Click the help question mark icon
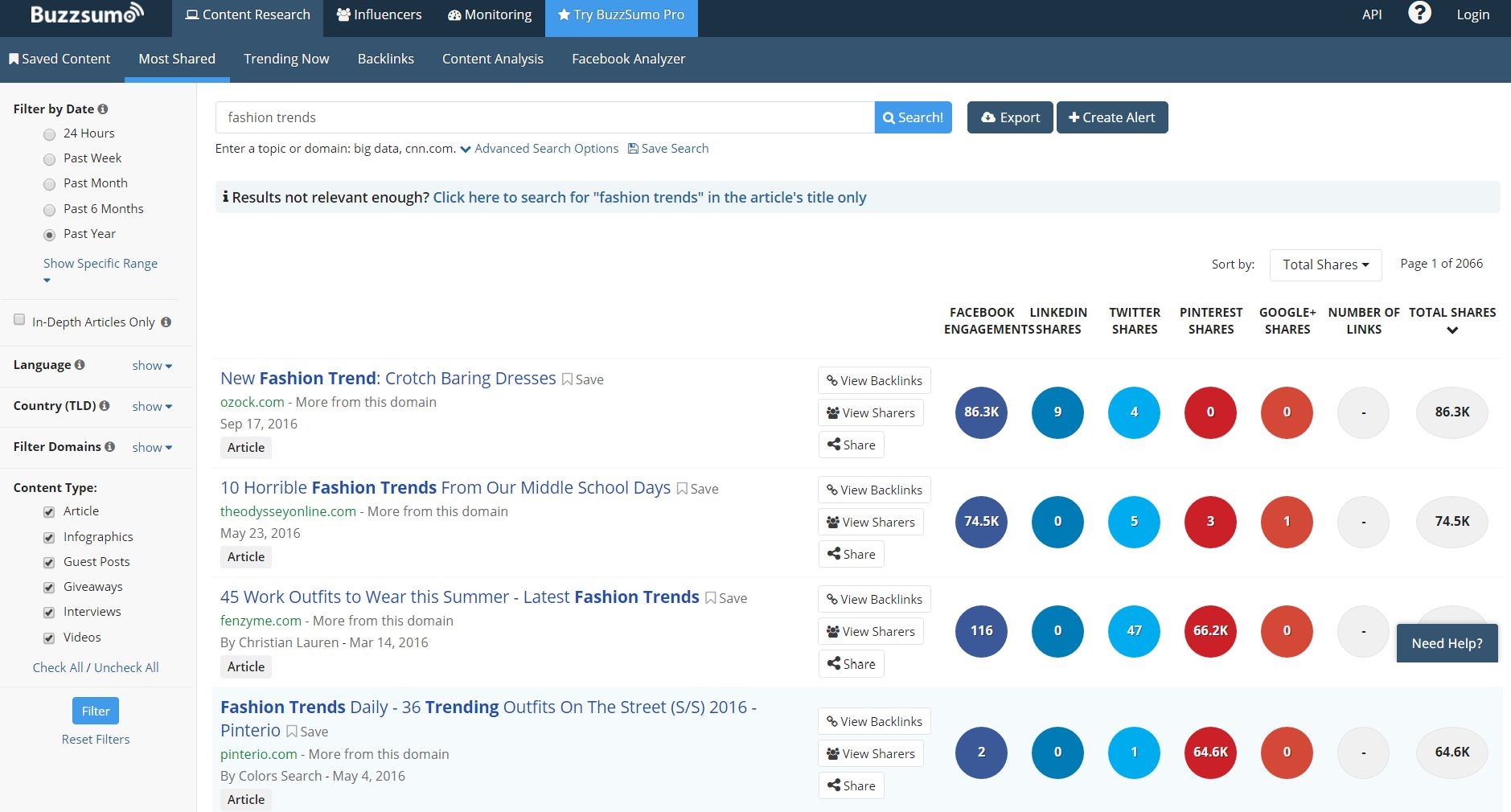Viewport: 1511px width, 812px height. pos(1419,14)
